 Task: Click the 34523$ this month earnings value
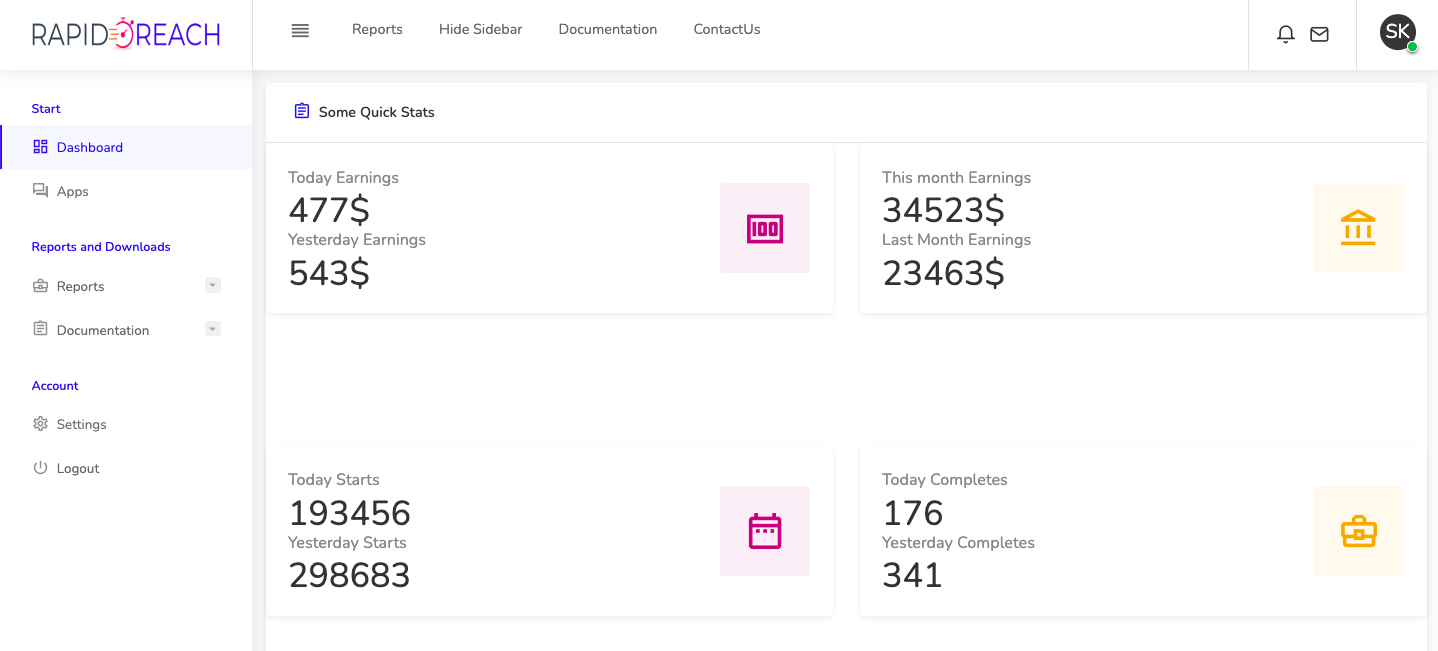click(944, 210)
